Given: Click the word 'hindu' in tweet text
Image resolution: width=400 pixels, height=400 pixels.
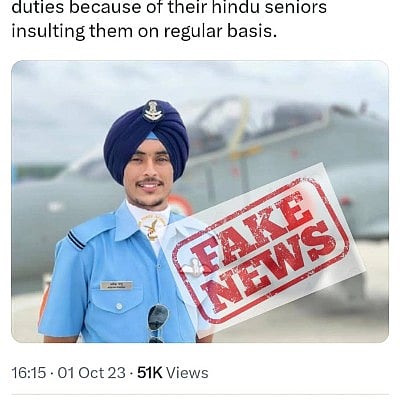Looking at the screenshot, I should pyautogui.click(x=237, y=7).
